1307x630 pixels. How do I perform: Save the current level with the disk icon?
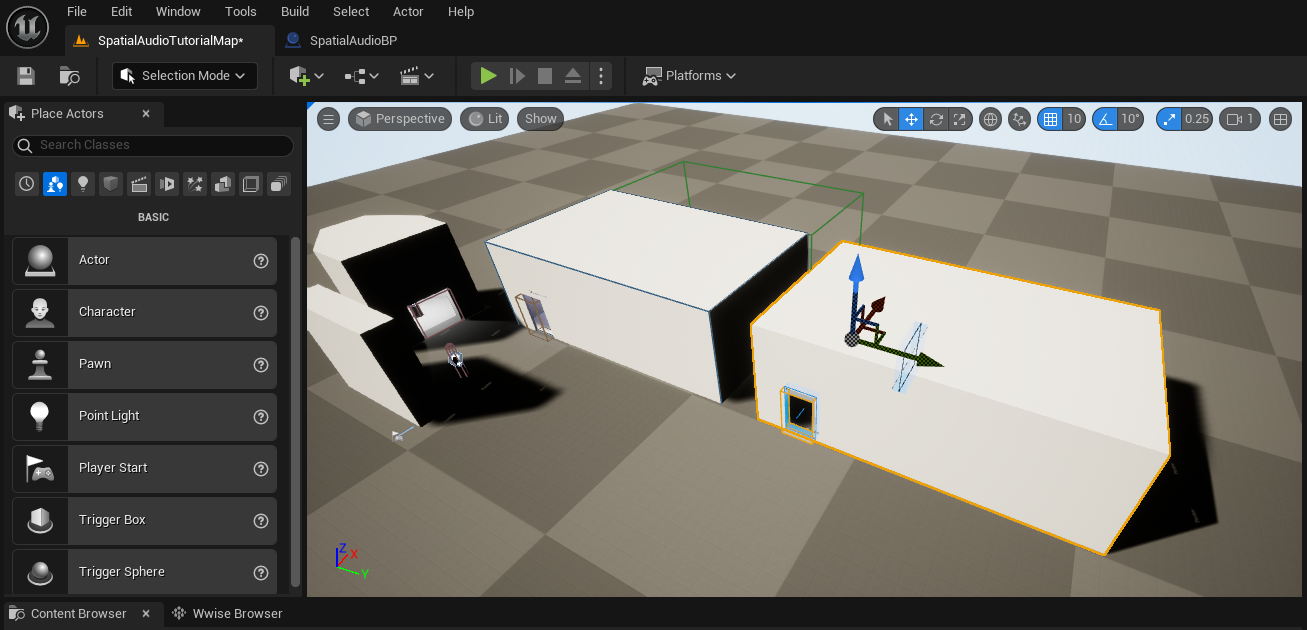point(26,76)
